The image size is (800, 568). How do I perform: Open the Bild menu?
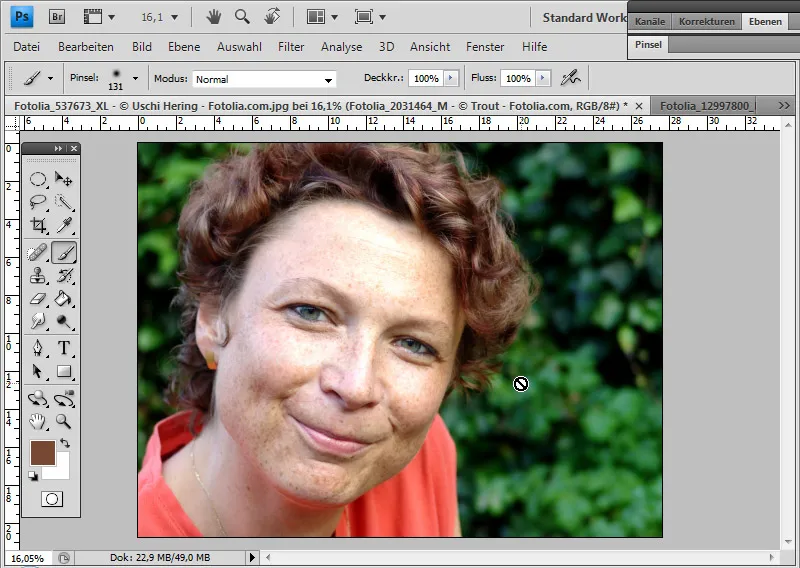tap(142, 47)
